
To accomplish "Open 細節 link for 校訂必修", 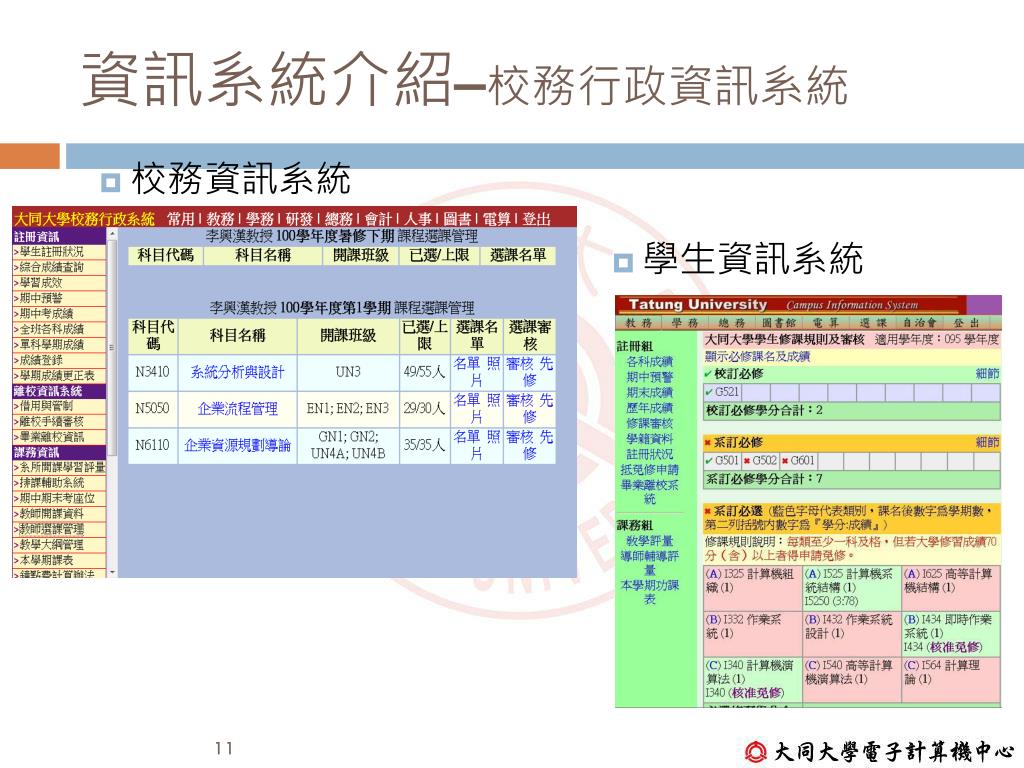I will (987, 374).
